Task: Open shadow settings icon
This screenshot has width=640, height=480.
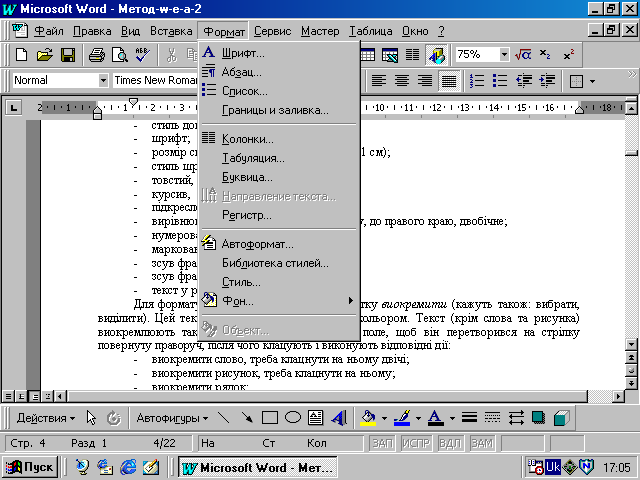Action: click(x=539, y=418)
